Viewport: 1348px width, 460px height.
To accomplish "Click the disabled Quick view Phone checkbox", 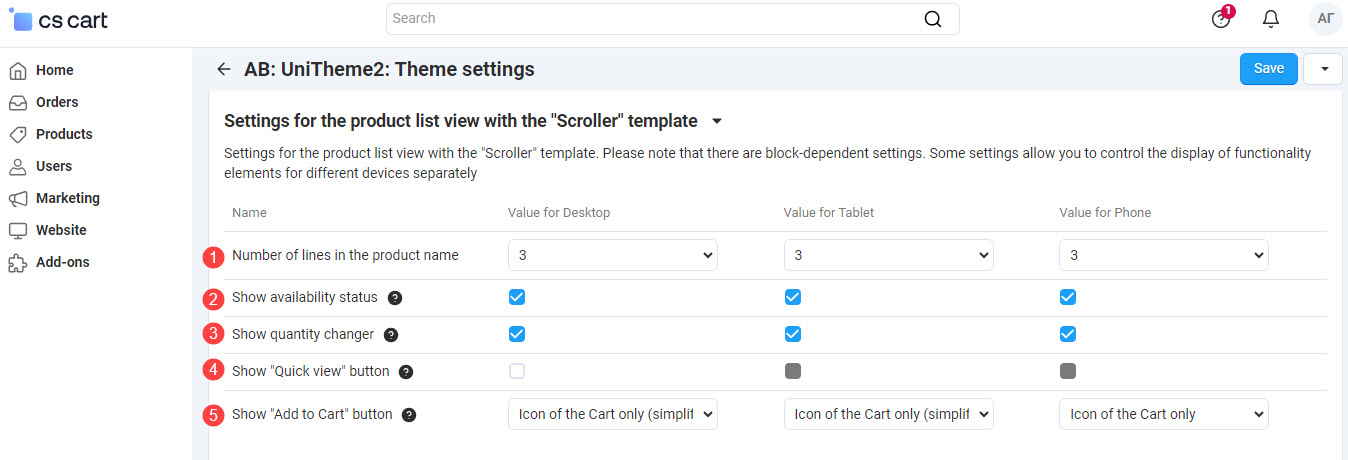I will (1068, 371).
